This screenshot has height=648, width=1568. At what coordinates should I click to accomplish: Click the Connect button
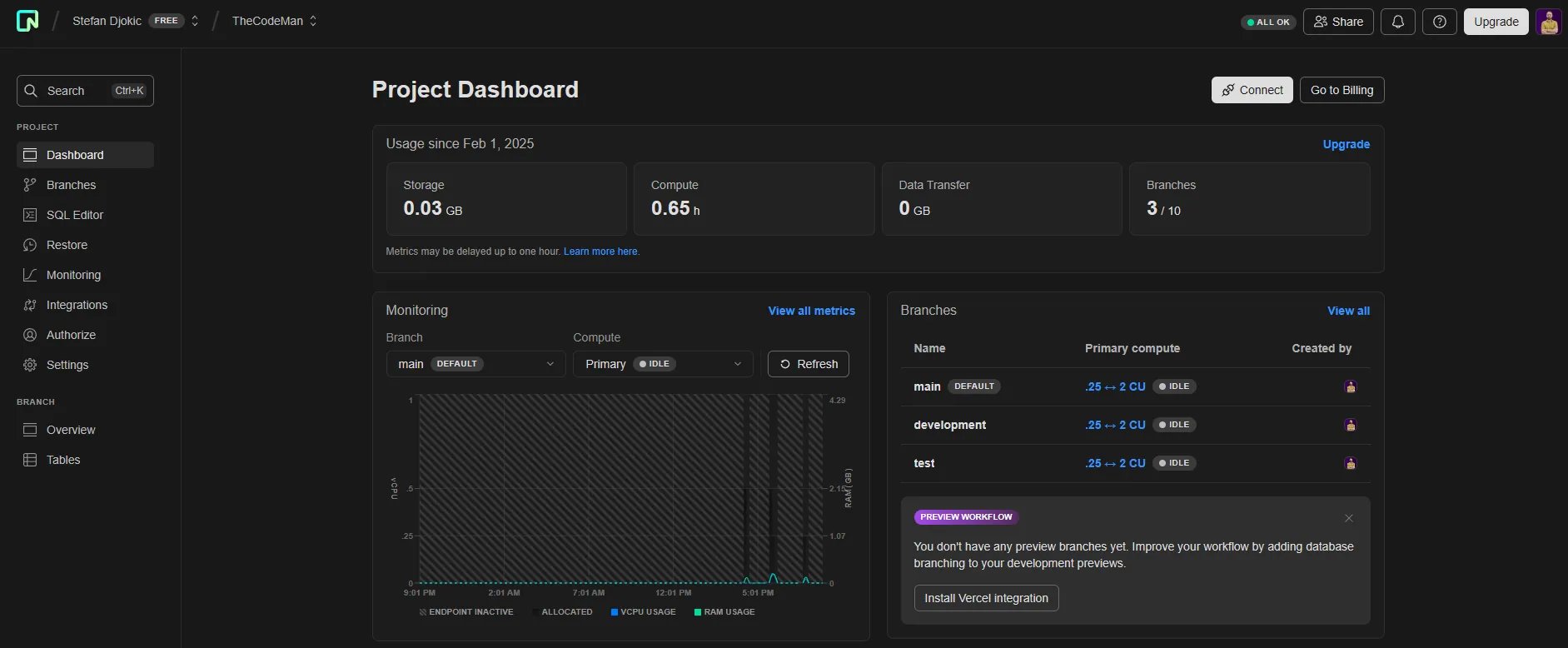[x=1252, y=90]
